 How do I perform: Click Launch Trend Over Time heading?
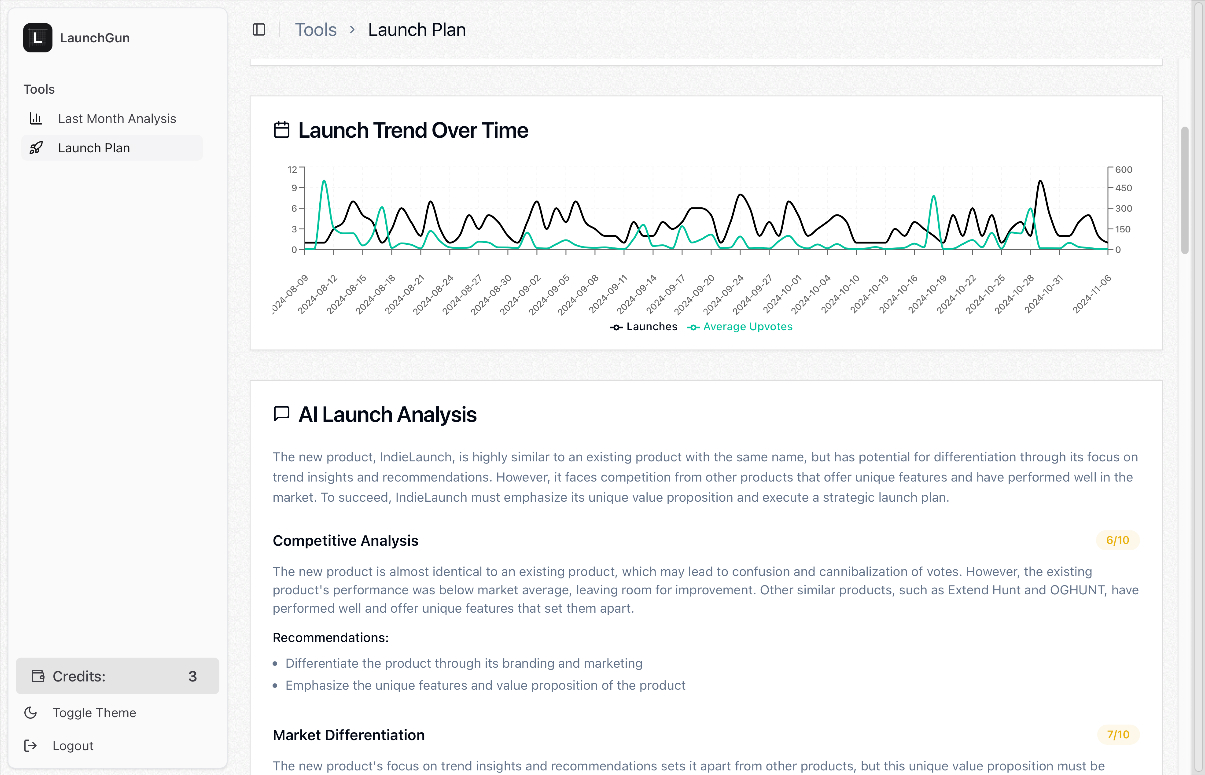click(x=413, y=130)
